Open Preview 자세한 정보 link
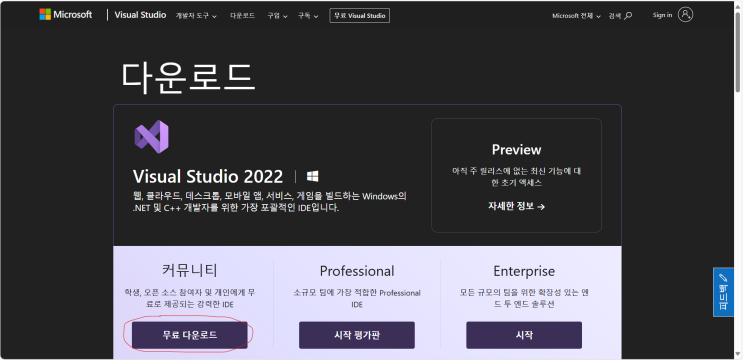Screen dimensions: 743x360 click(x=516, y=206)
